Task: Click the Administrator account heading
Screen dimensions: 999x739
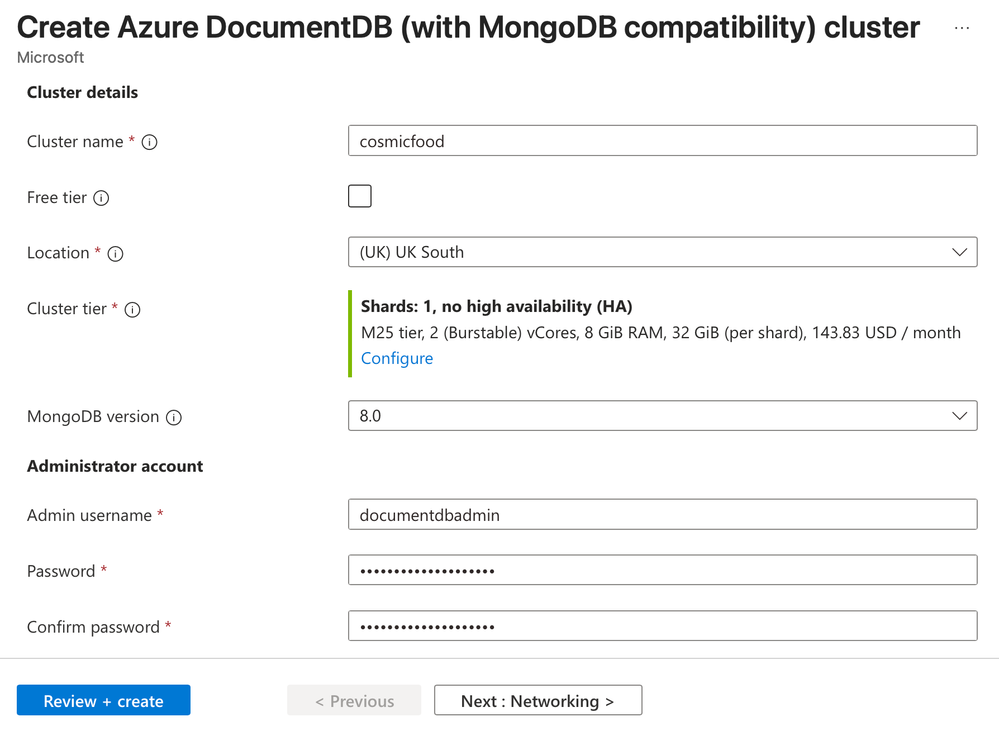Action: tap(115, 466)
